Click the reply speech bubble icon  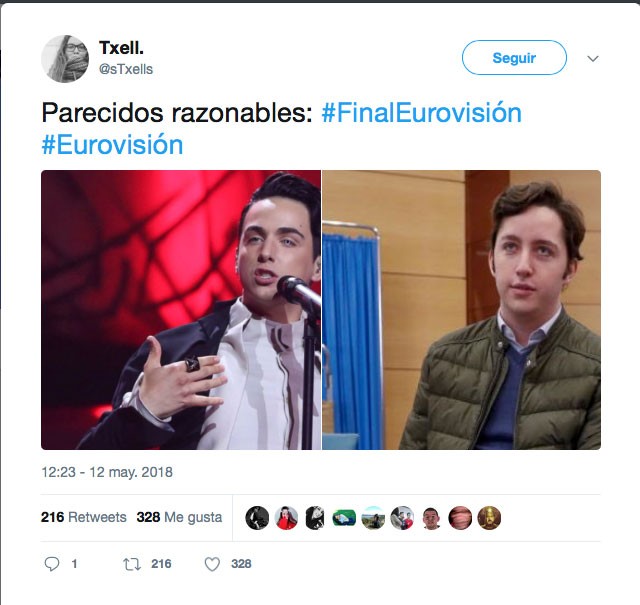(52, 564)
